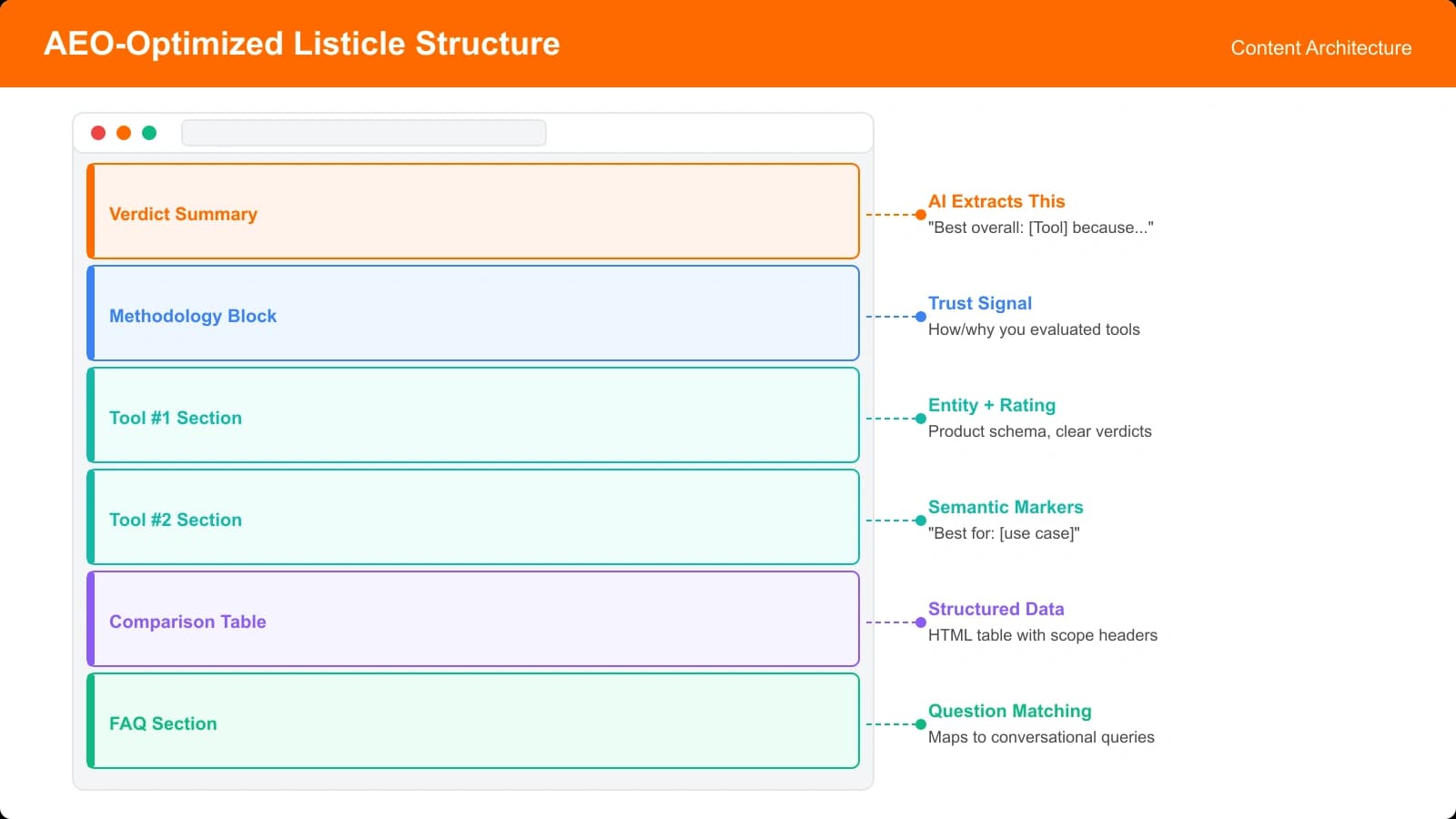
Task: Click the browser address bar
Action: point(364,133)
